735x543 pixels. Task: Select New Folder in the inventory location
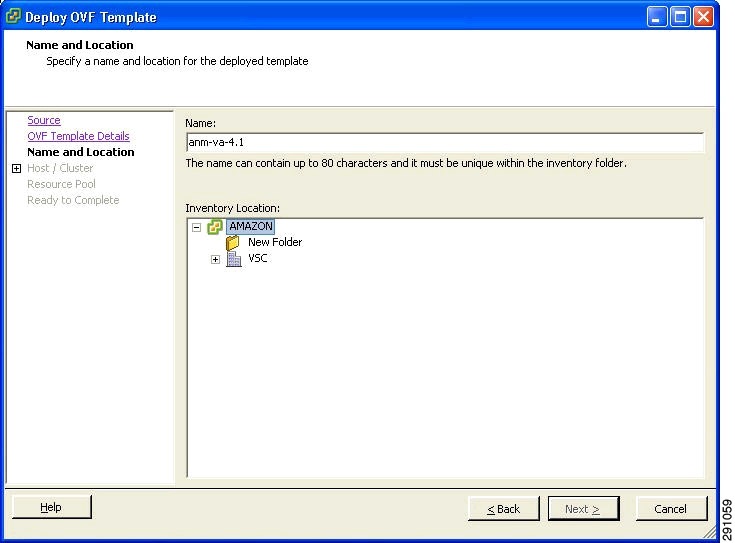coord(275,242)
